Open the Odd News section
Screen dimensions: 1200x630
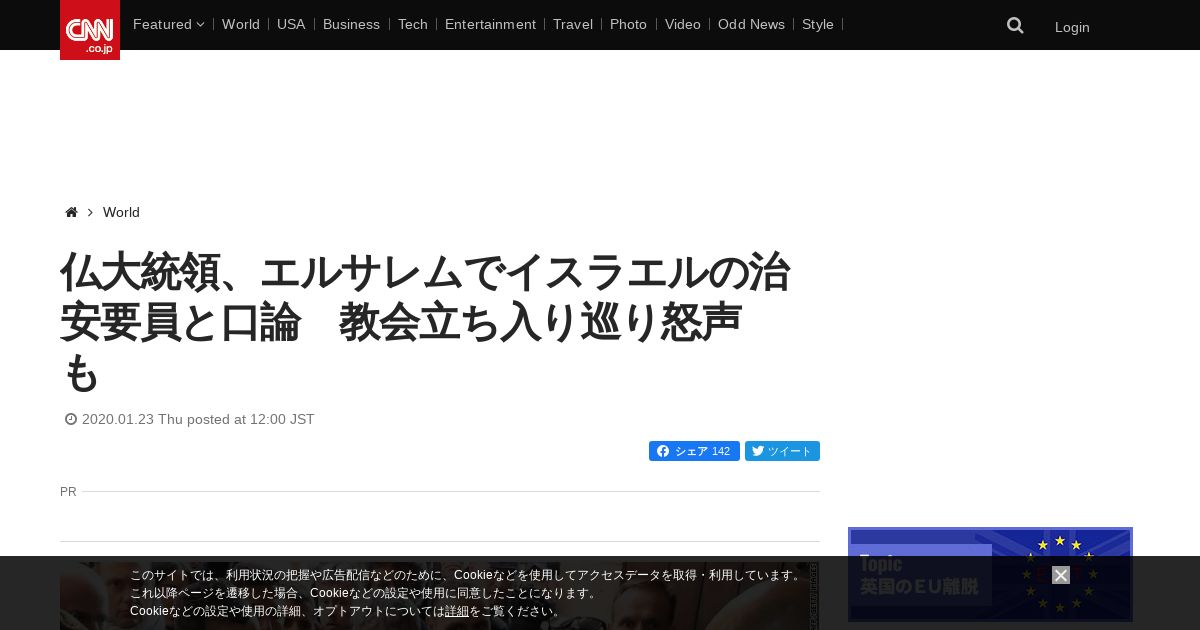click(x=751, y=24)
